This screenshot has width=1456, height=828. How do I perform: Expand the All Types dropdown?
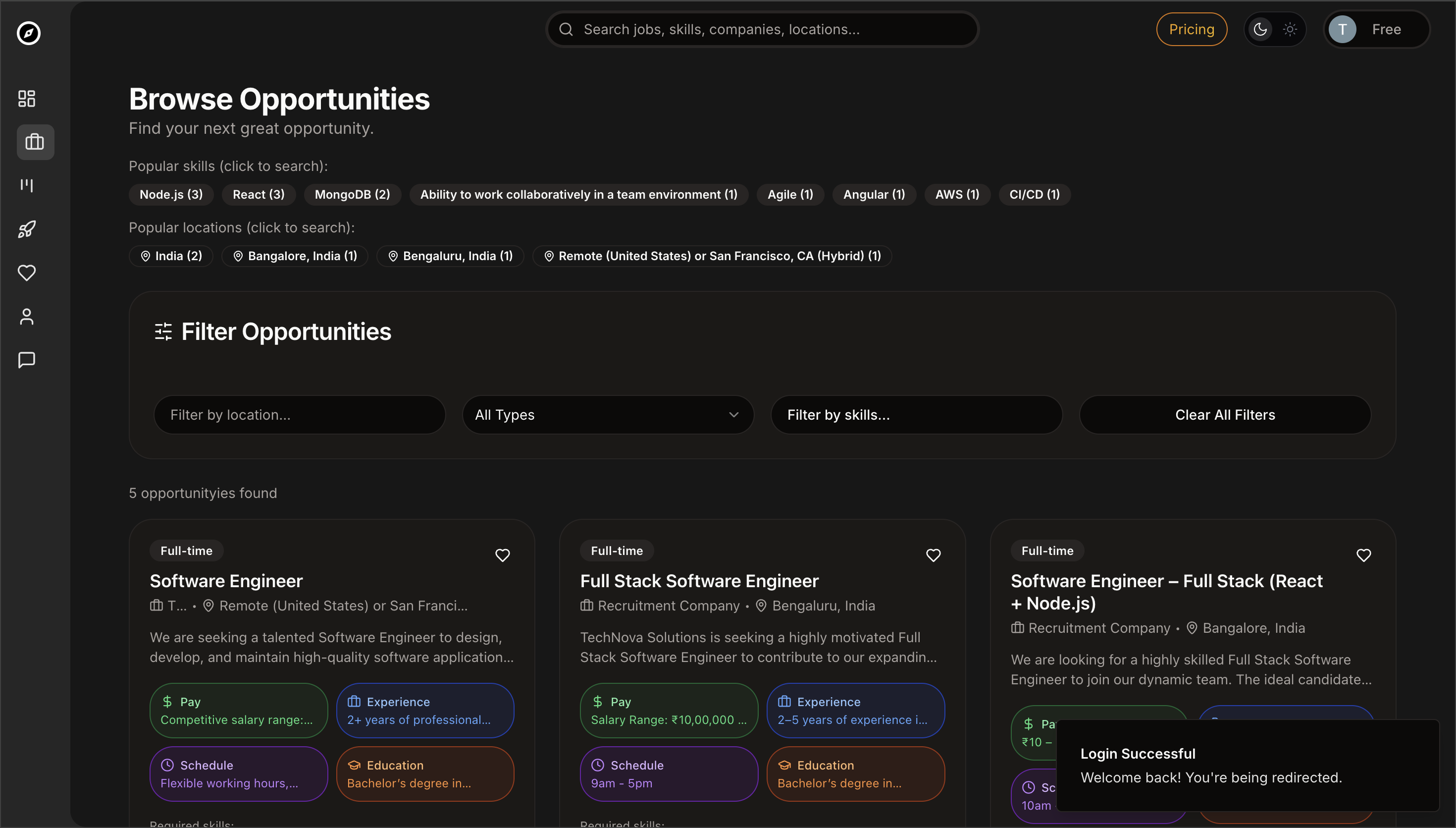[607, 415]
